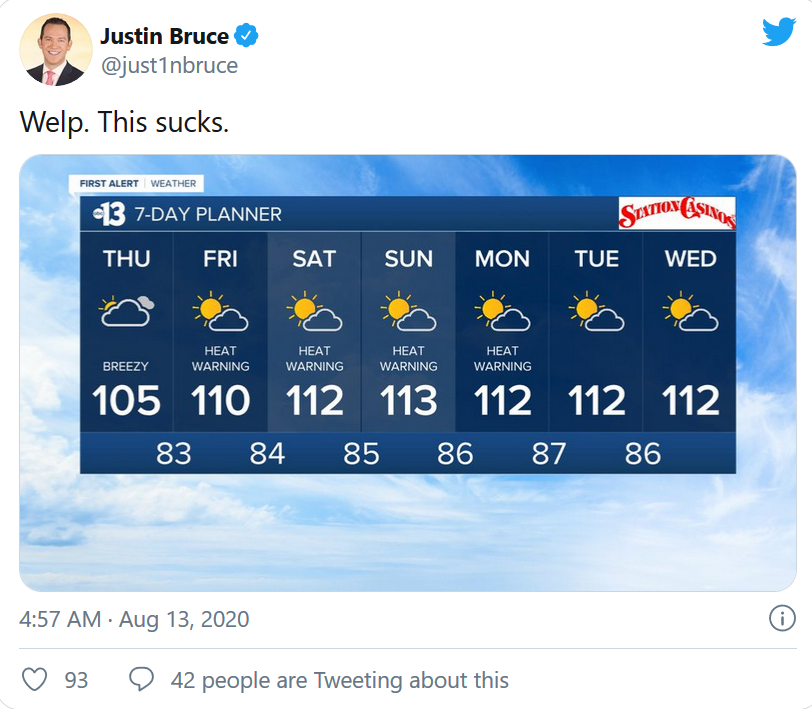Click the 7-Day Planner title
The width and height of the screenshot is (812, 715).
(208, 214)
